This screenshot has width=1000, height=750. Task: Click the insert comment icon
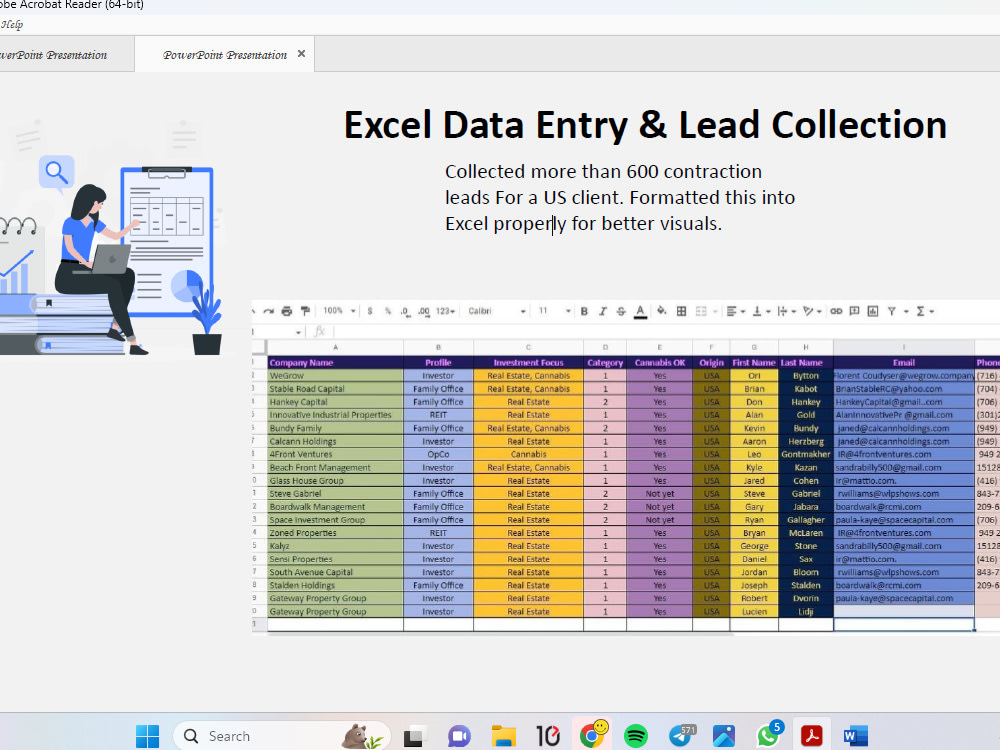854,311
